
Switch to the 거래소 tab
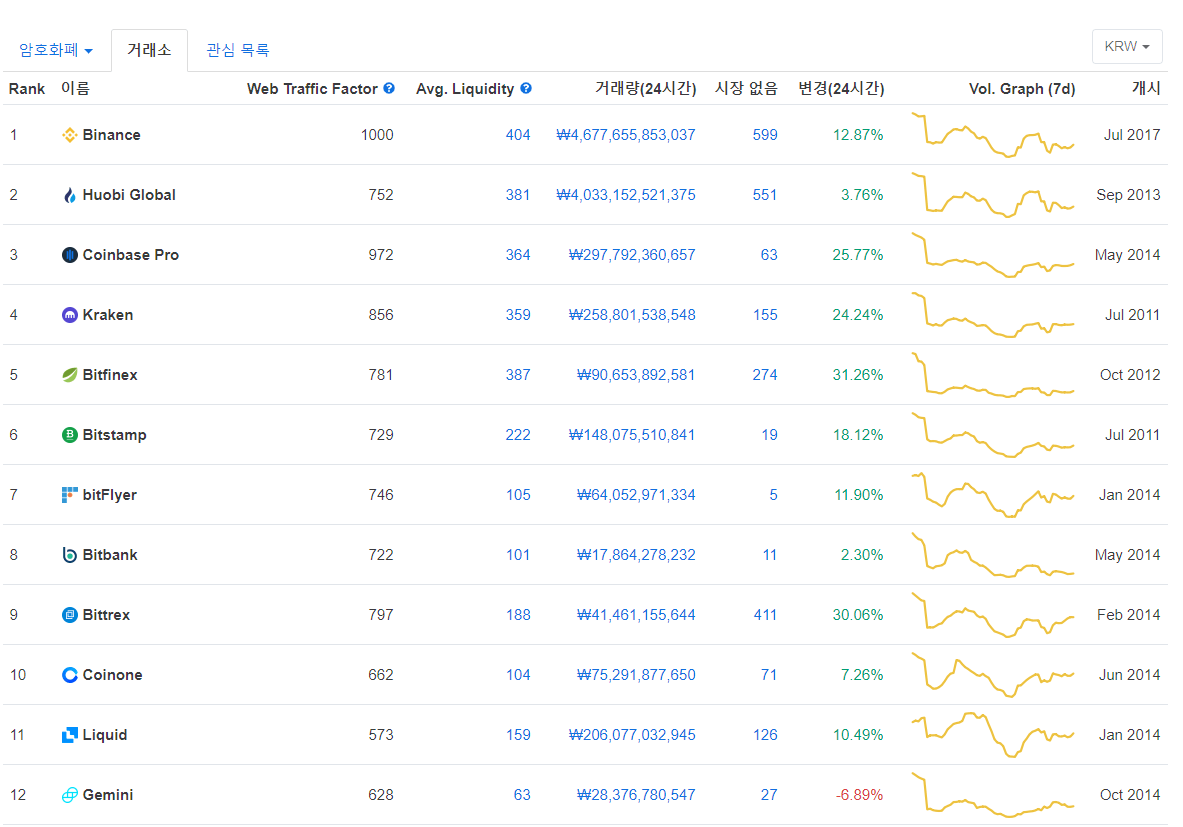[x=149, y=50]
